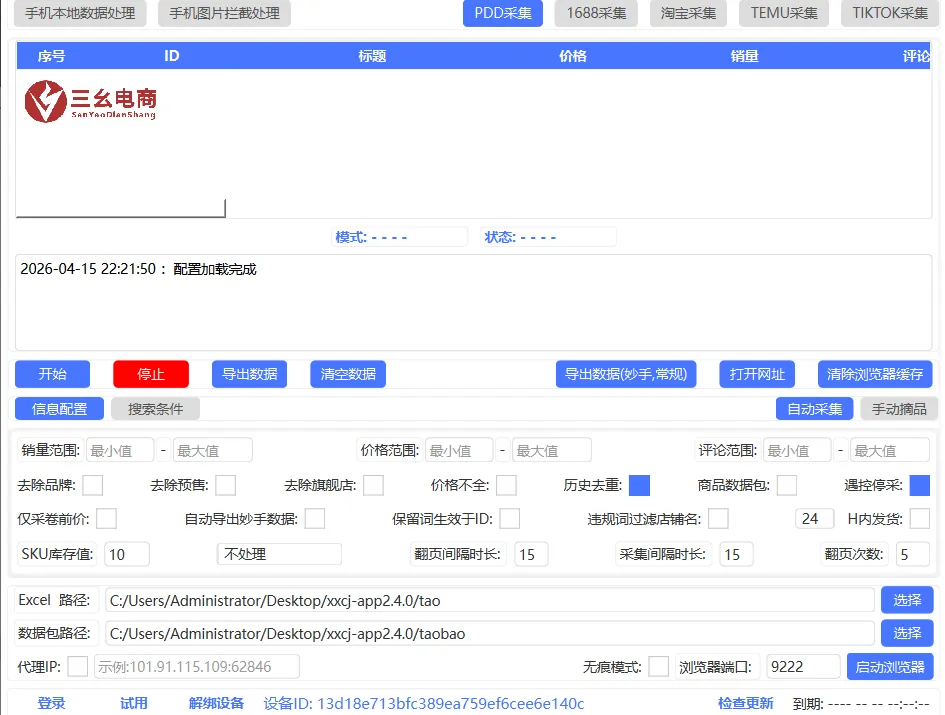Click 选择 for Excel 路径

[x=907, y=600]
